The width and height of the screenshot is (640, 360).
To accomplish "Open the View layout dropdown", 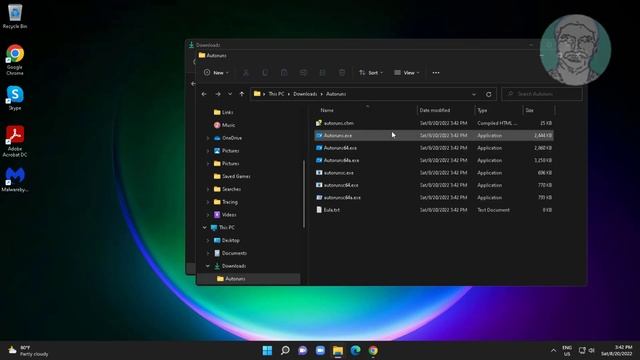I will (x=407, y=73).
